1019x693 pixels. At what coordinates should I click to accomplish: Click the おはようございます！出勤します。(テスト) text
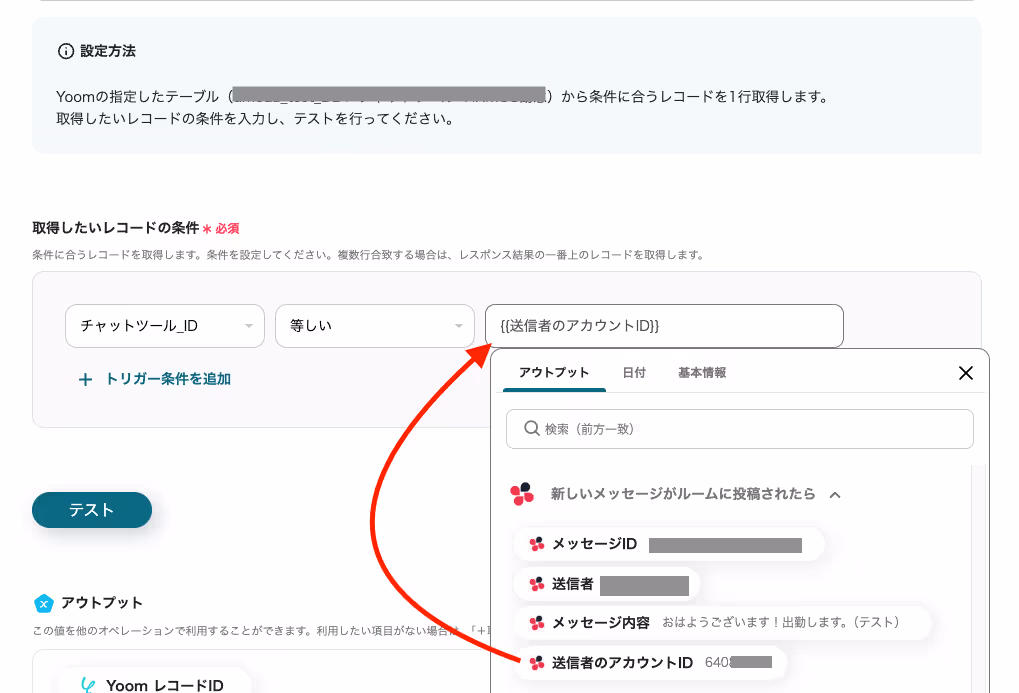[780, 622]
